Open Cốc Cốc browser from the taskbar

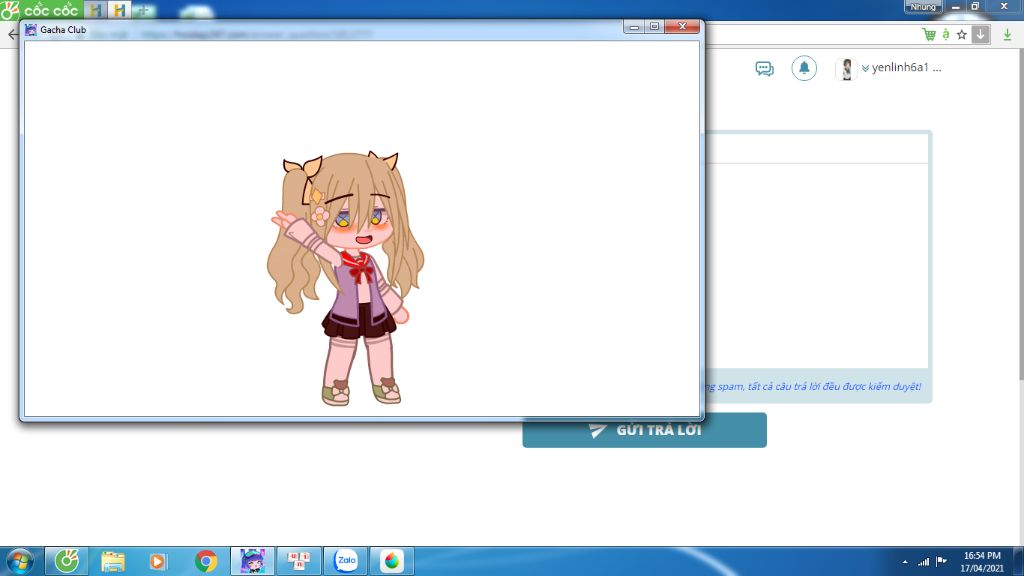(x=67, y=561)
